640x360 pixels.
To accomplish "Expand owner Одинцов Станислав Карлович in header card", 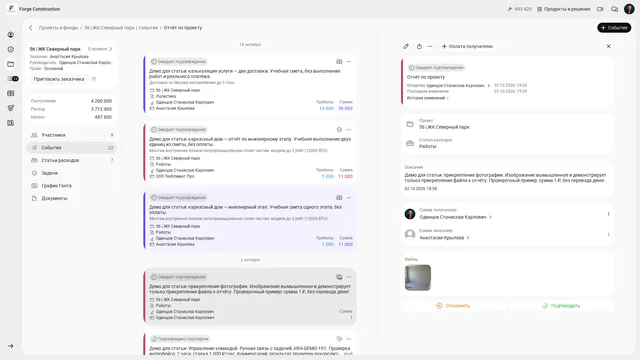I will [489, 86].
